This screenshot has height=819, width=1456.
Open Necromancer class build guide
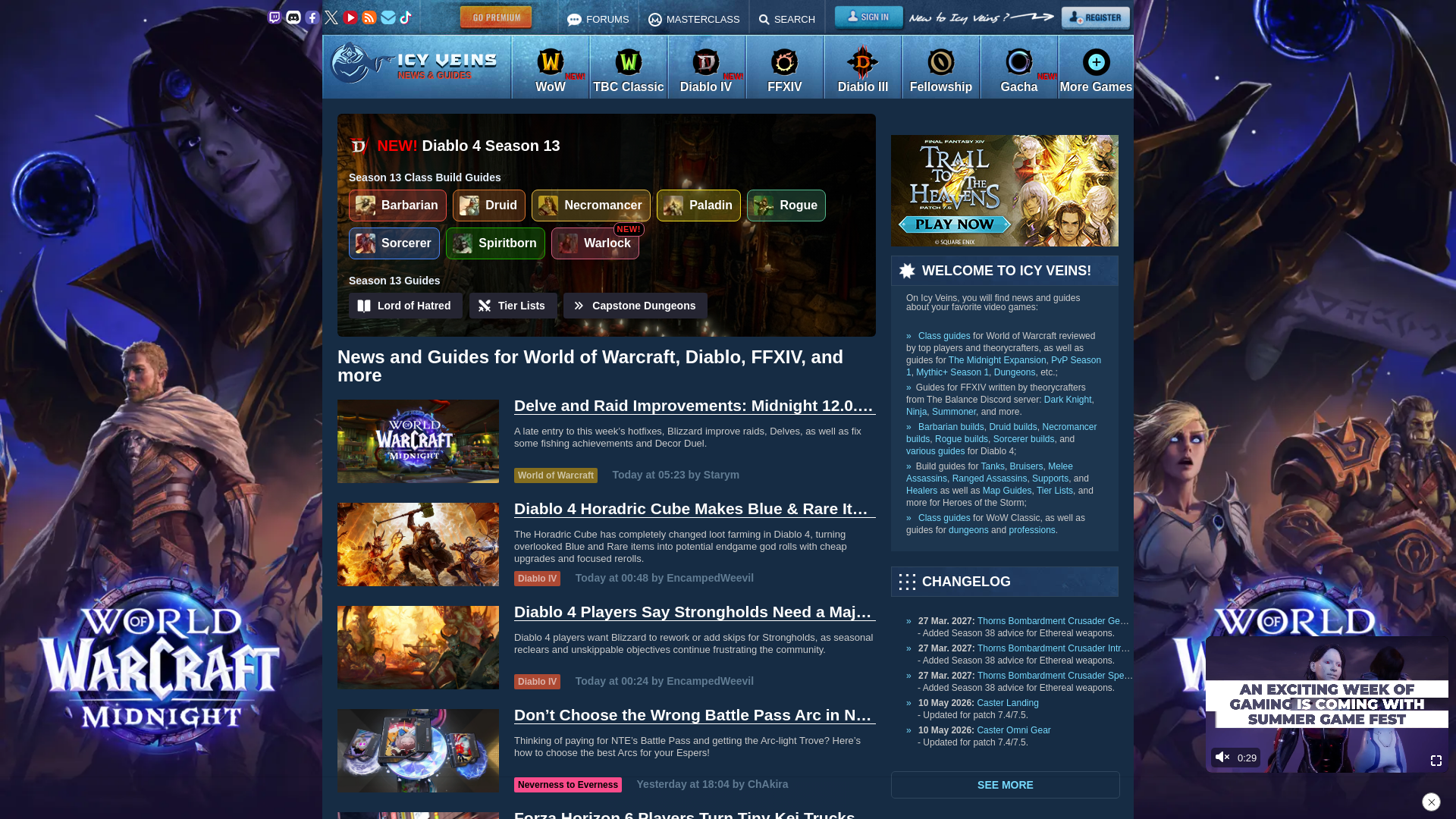[x=591, y=206]
